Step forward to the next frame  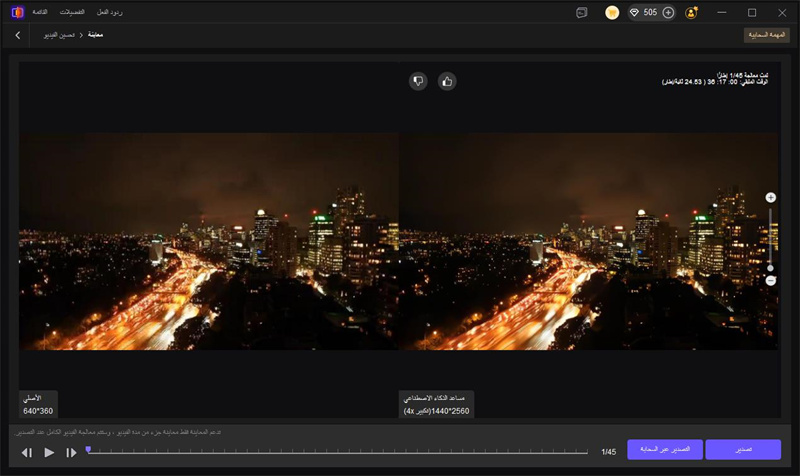(x=71, y=453)
